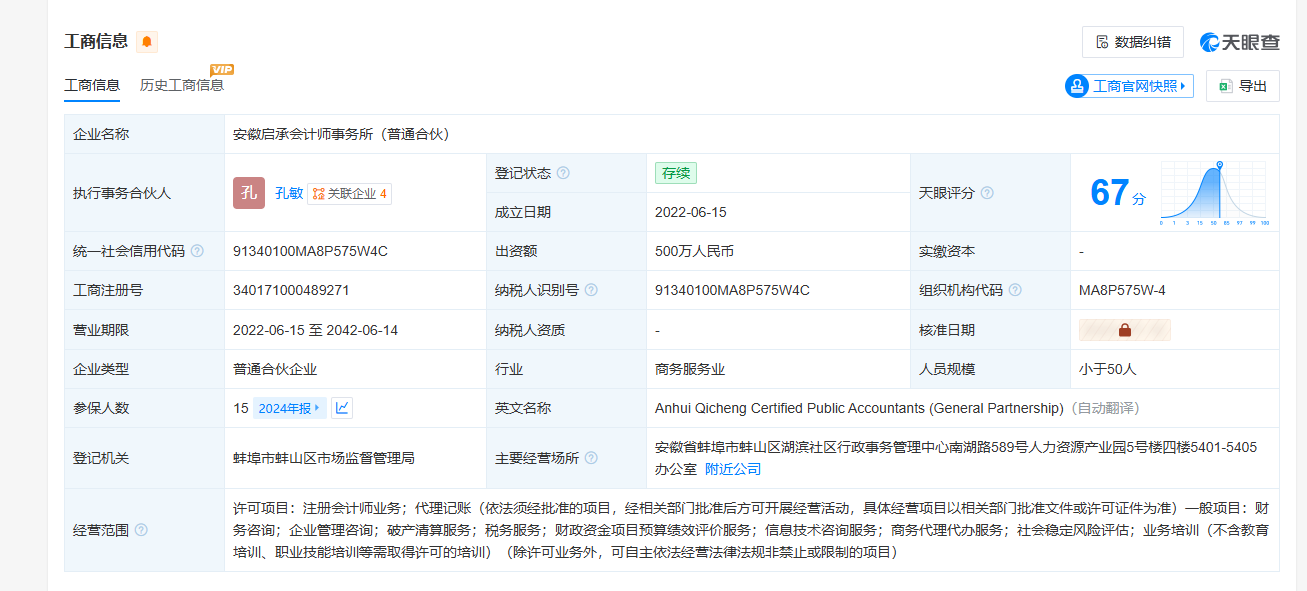Click help icon next to 登记状态
This screenshot has width=1307, height=591.
[x=563, y=173]
